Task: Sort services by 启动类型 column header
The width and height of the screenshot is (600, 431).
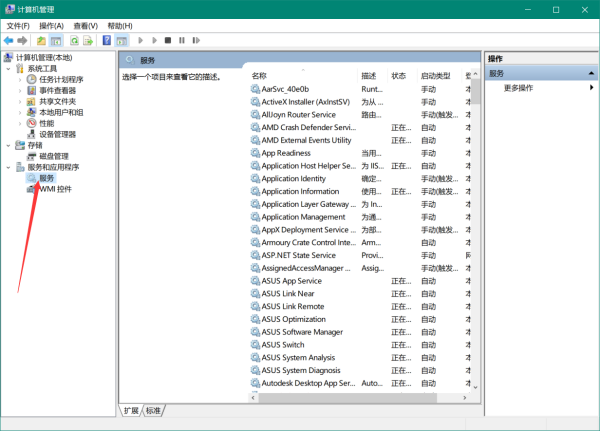Action: (x=436, y=75)
